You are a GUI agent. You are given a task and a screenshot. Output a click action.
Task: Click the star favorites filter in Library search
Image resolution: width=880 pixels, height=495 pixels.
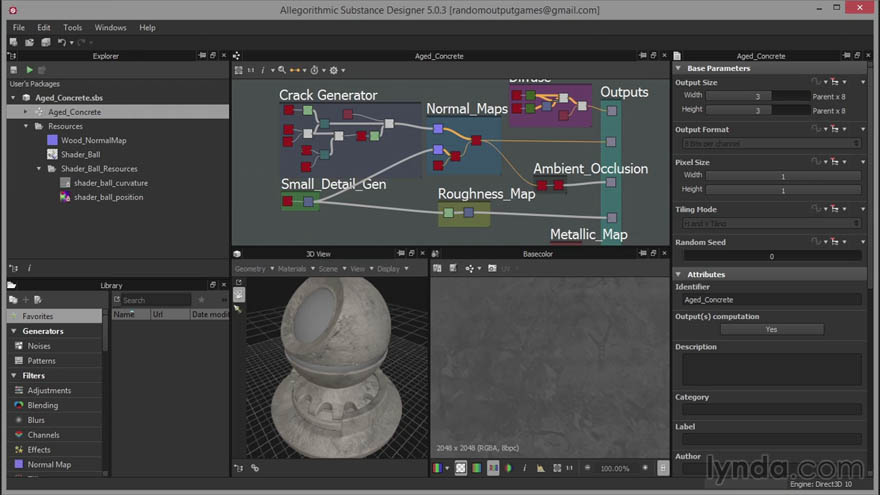(201, 300)
